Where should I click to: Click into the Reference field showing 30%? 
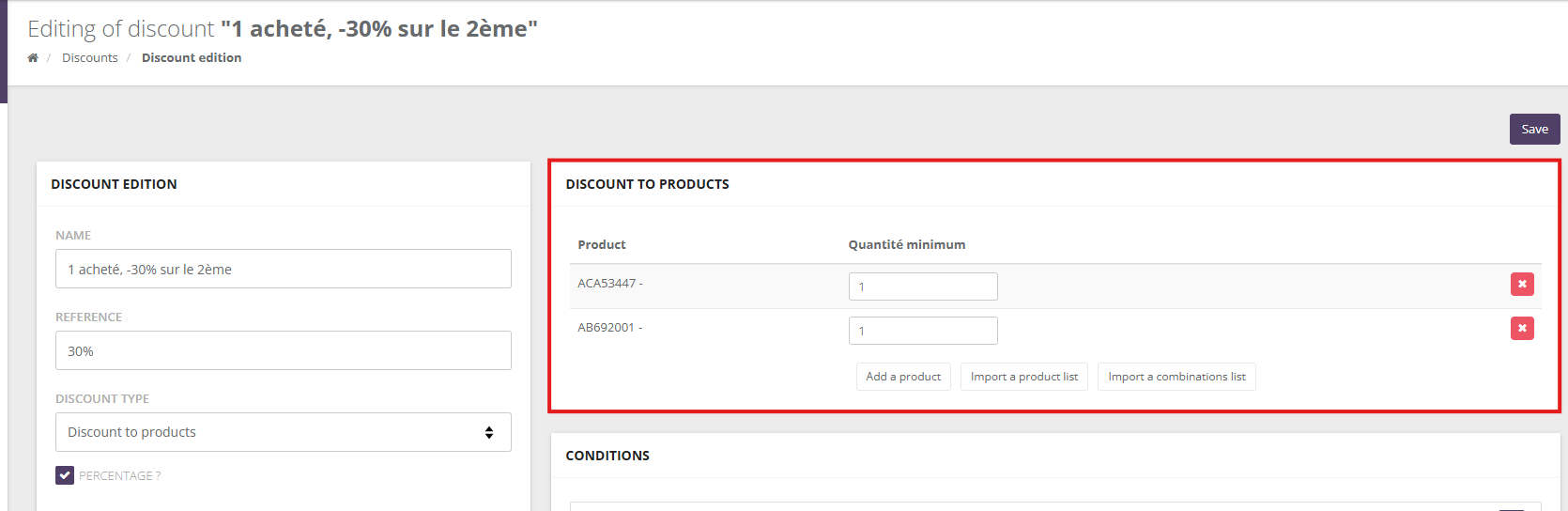tap(283, 350)
